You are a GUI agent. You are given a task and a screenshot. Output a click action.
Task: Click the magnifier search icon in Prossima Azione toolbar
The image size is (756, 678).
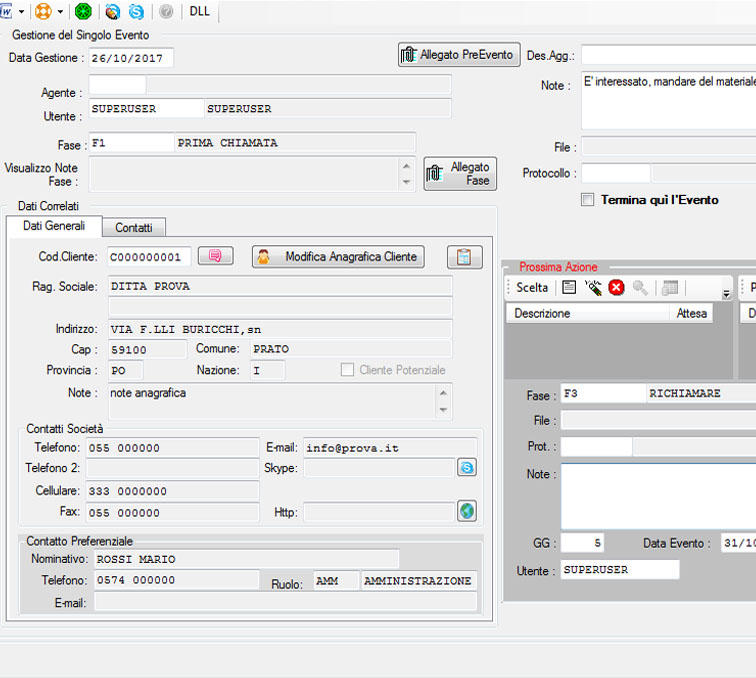(x=640, y=287)
